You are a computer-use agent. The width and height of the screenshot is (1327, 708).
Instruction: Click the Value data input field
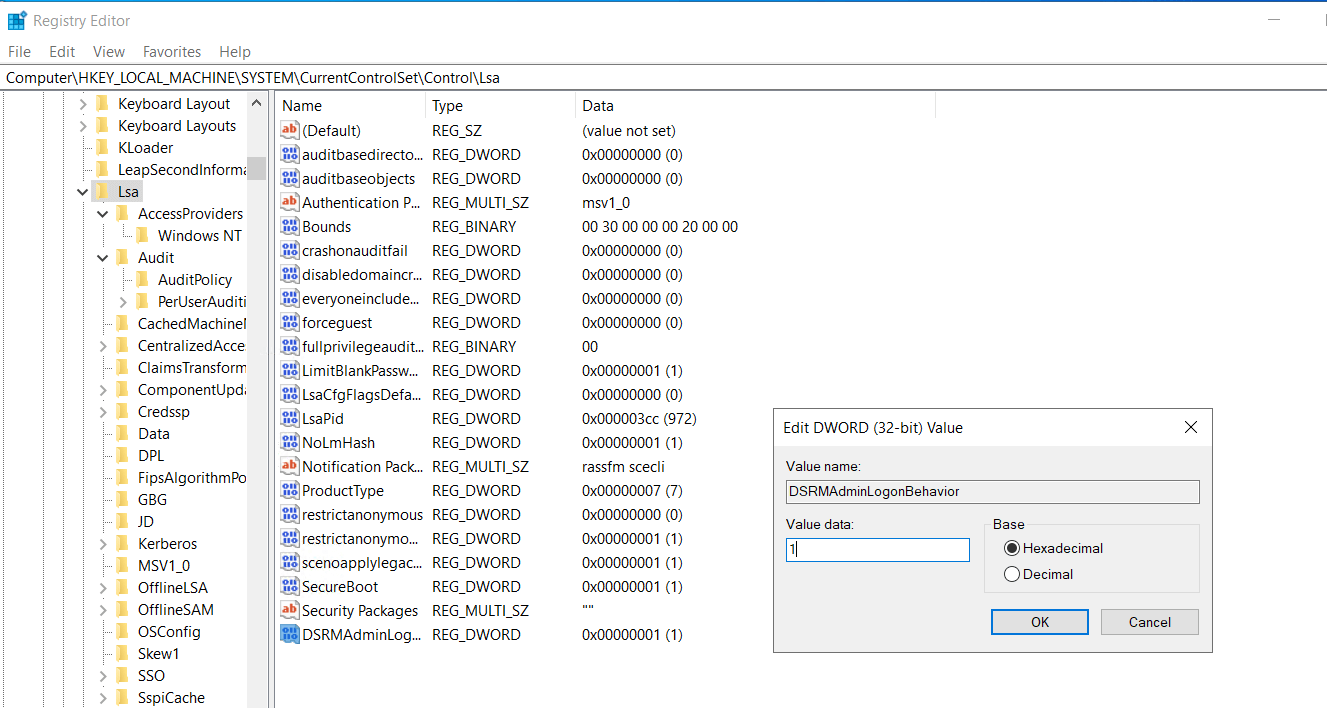[x=878, y=550]
